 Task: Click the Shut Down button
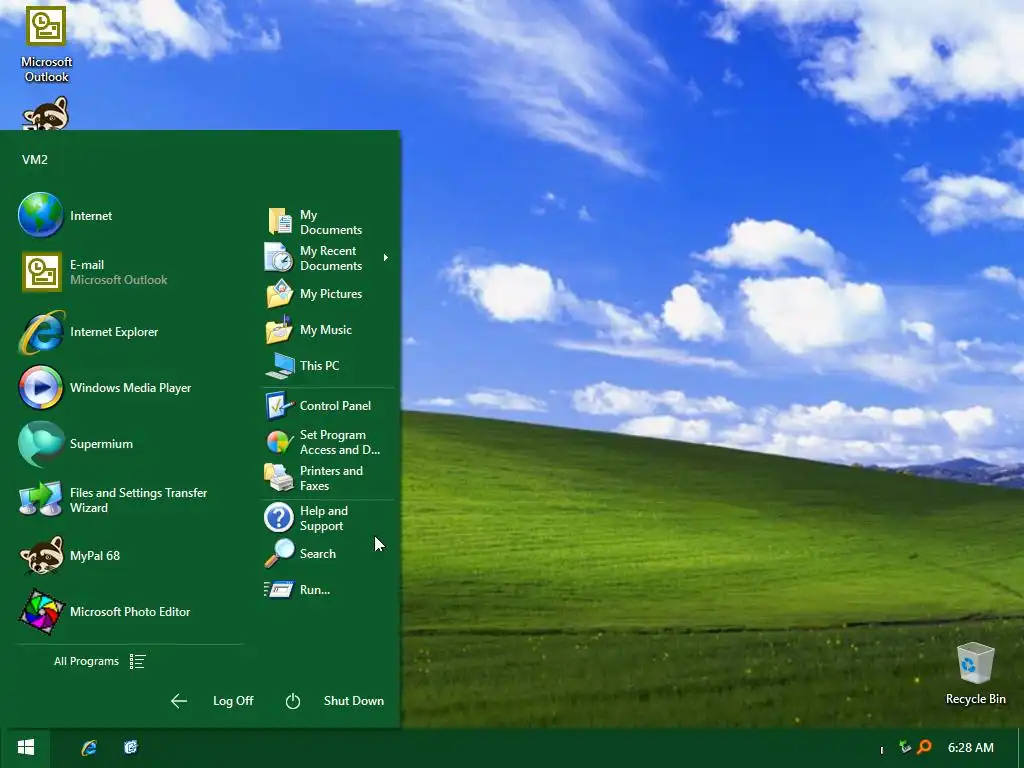(353, 701)
